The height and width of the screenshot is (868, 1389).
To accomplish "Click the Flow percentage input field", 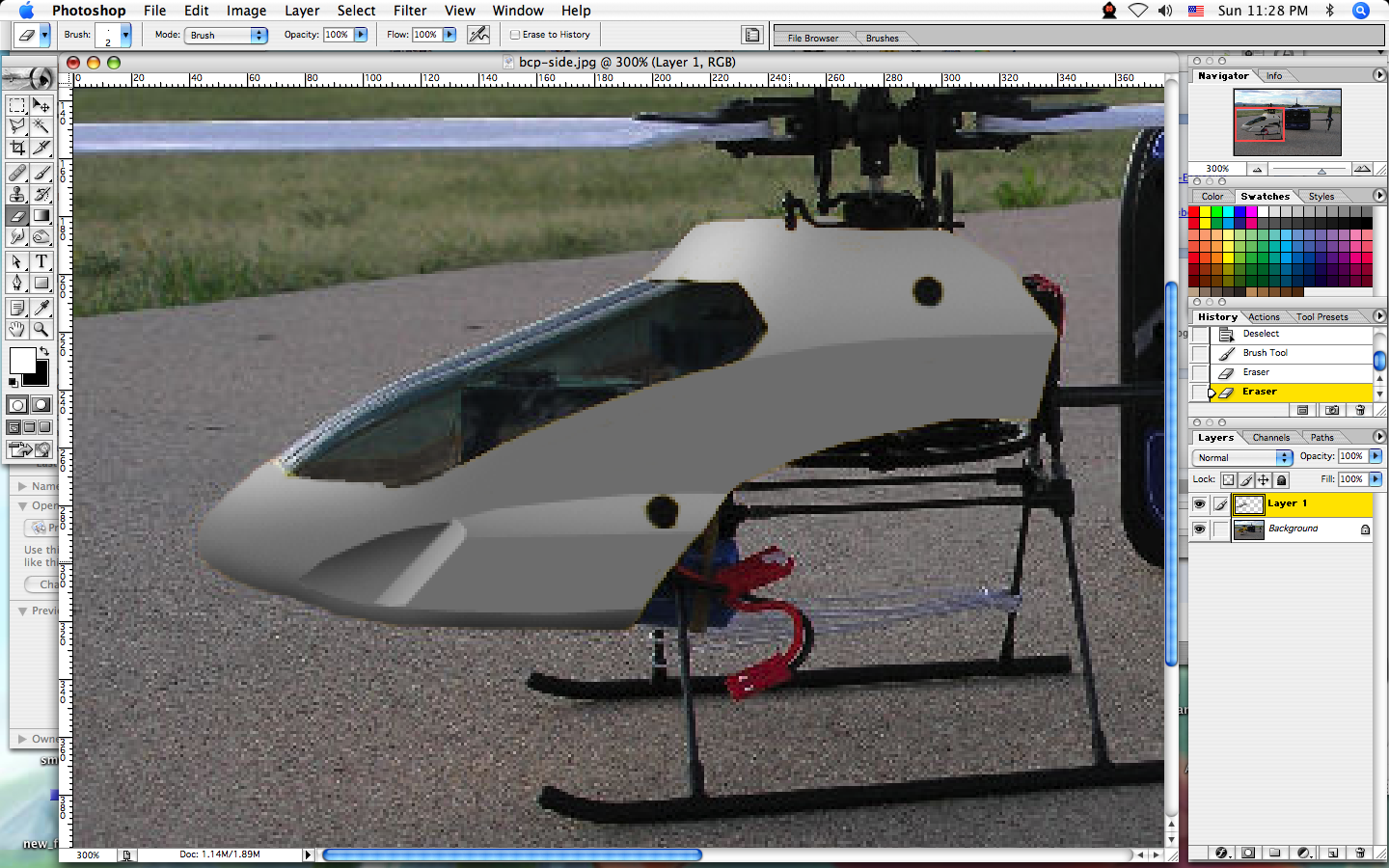I will tap(425, 35).
